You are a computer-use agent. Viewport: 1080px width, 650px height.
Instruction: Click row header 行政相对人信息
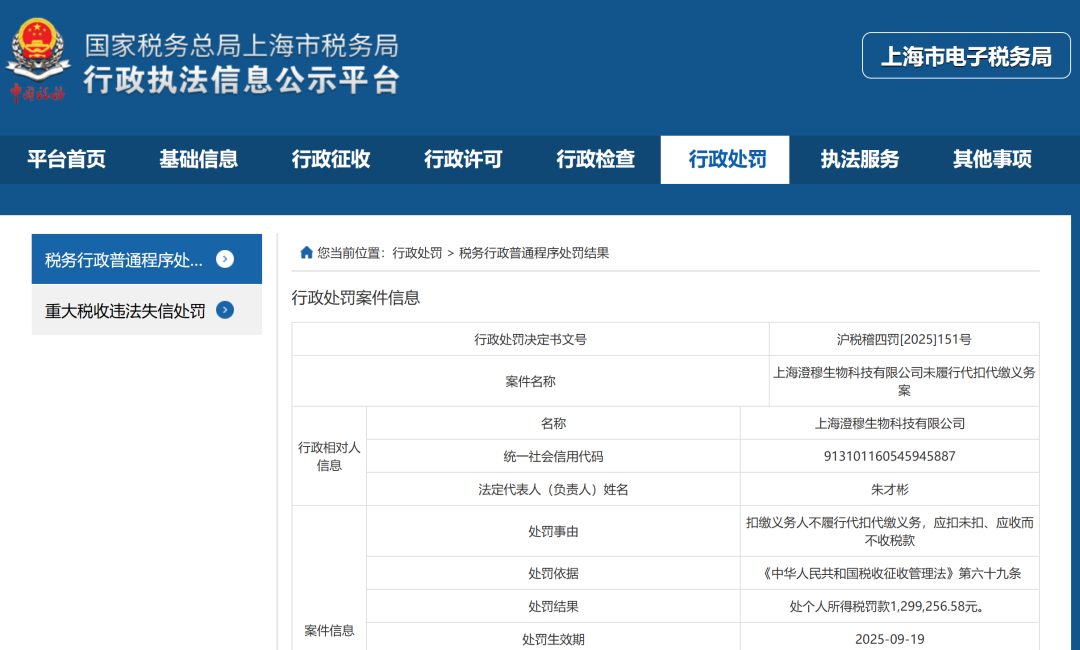click(329, 457)
